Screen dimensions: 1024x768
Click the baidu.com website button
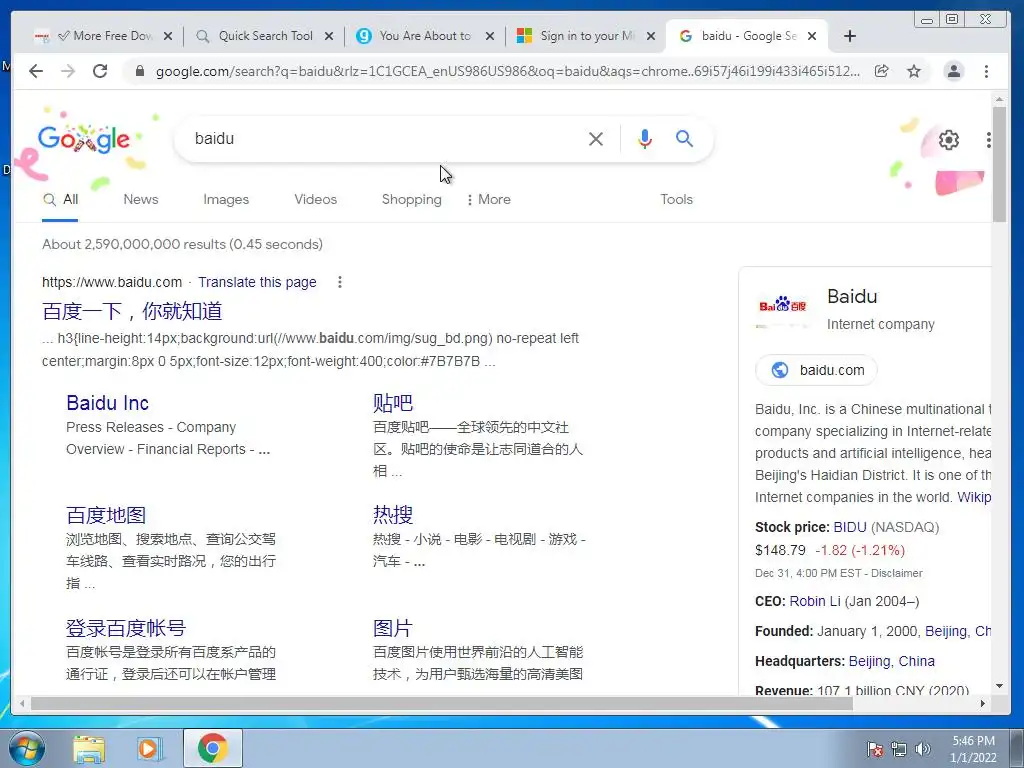point(816,370)
